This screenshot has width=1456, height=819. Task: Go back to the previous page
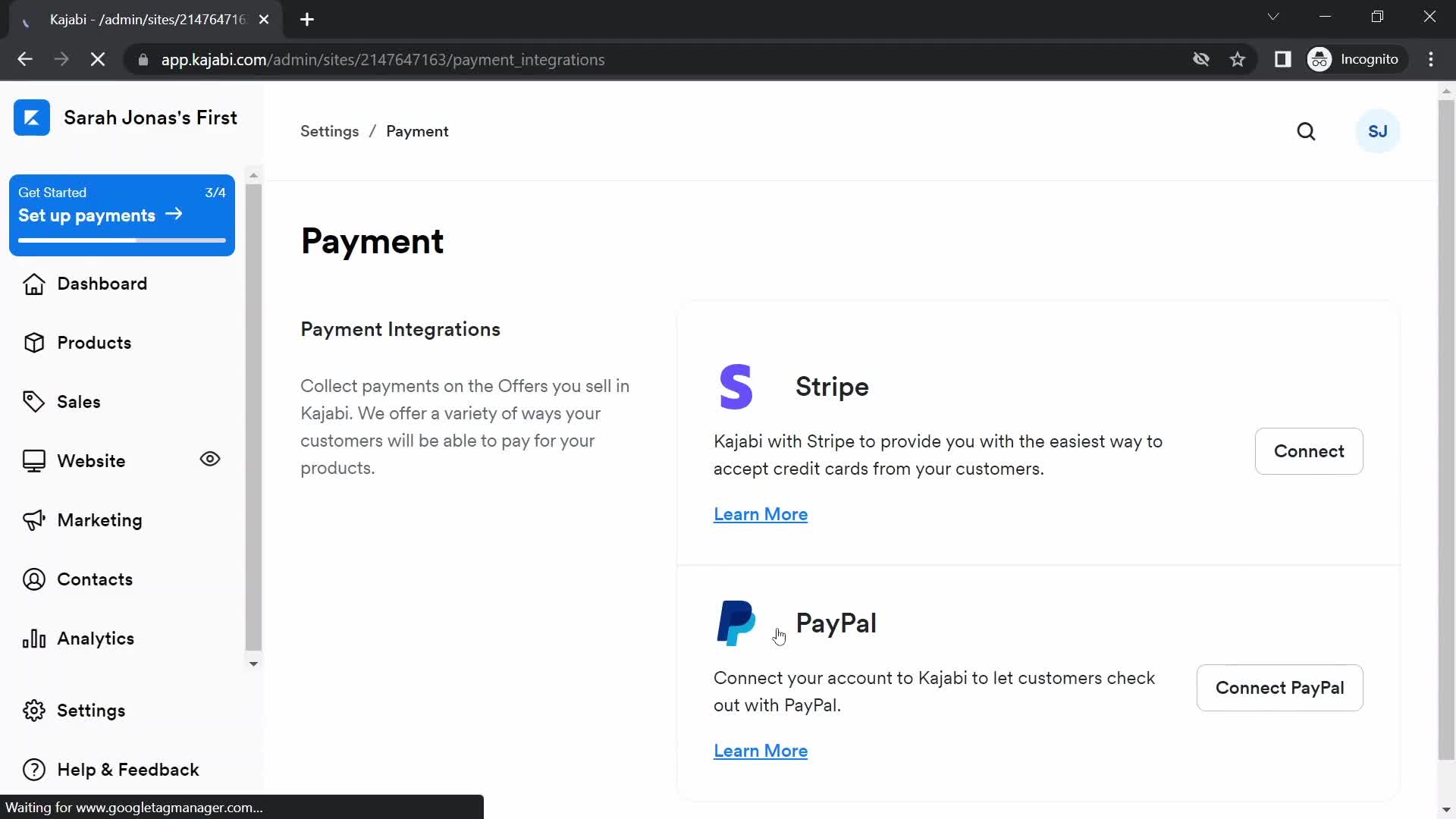coord(25,59)
